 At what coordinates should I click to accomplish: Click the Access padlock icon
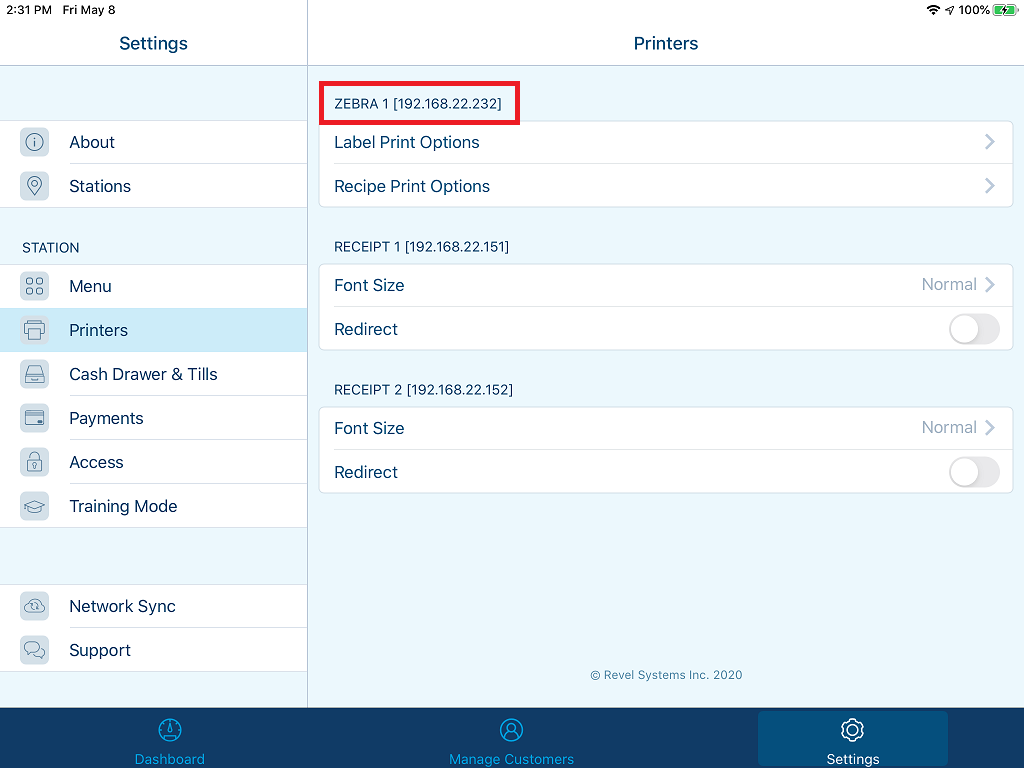pyautogui.click(x=34, y=462)
